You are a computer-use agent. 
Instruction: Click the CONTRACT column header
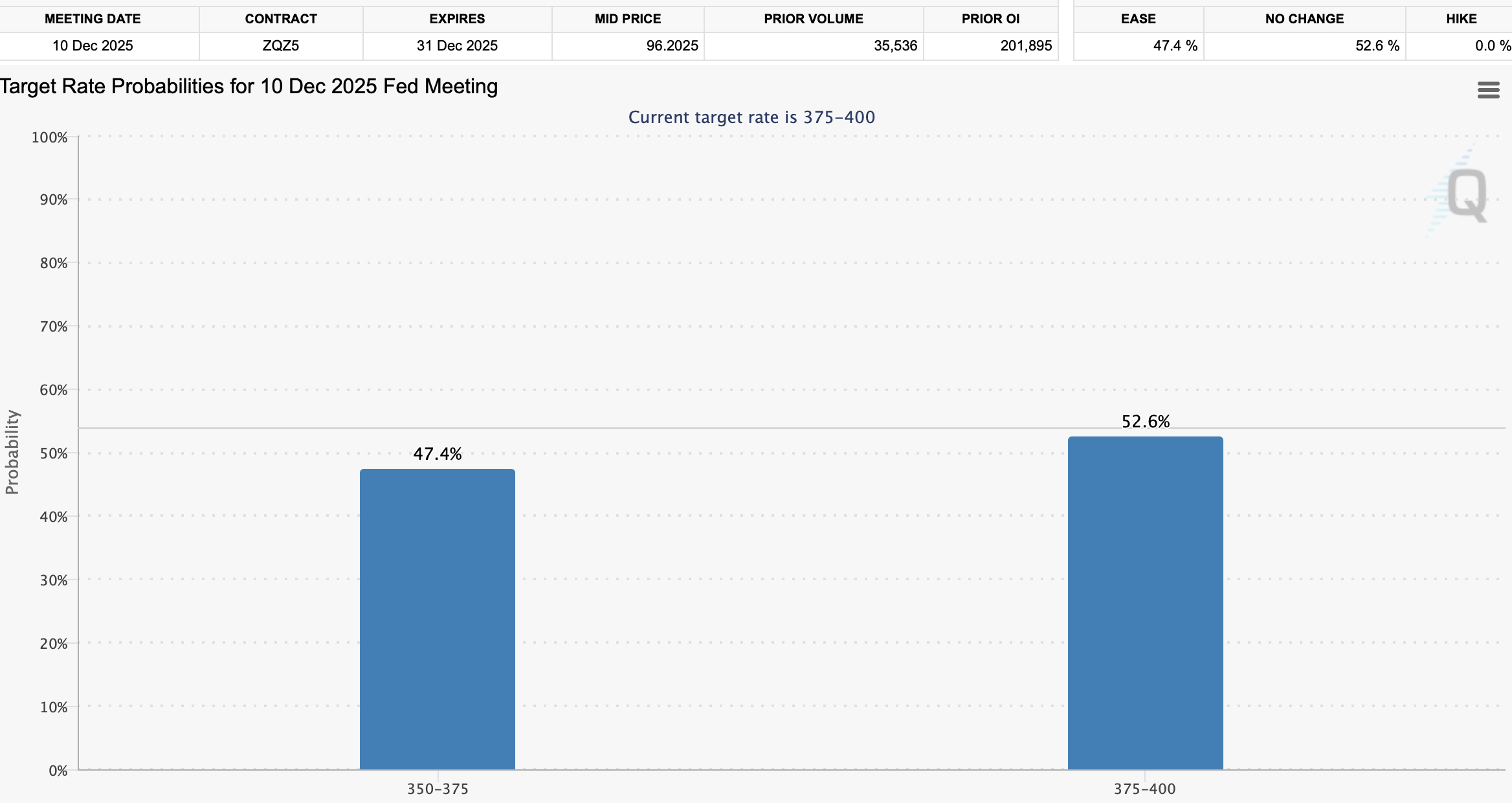pos(281,19)
